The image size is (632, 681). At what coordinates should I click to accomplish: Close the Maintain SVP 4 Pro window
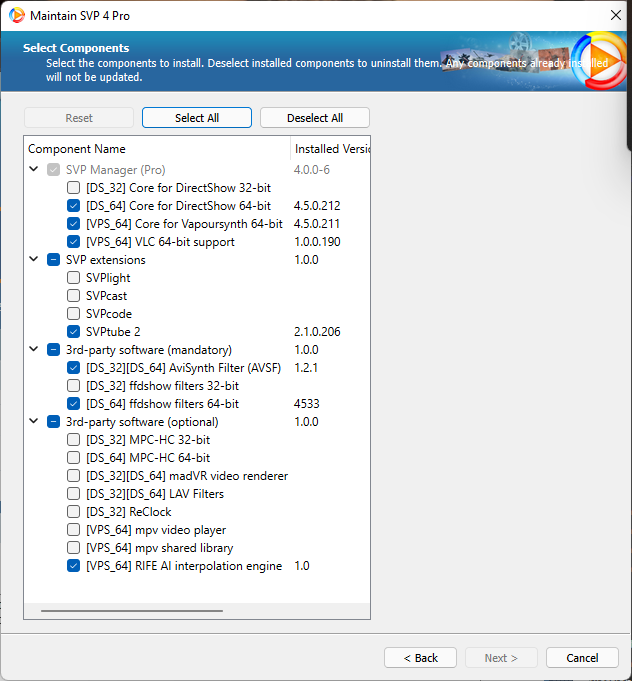point(614,16)
